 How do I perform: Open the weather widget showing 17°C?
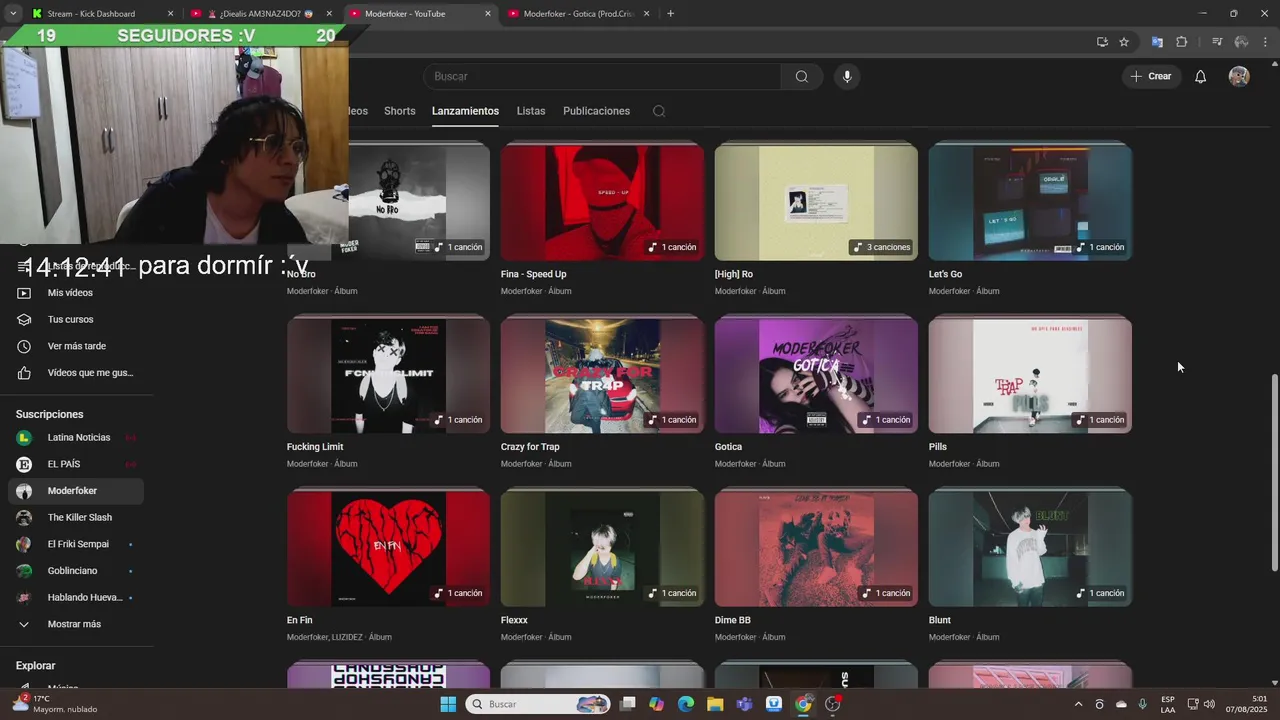point(55,704)
